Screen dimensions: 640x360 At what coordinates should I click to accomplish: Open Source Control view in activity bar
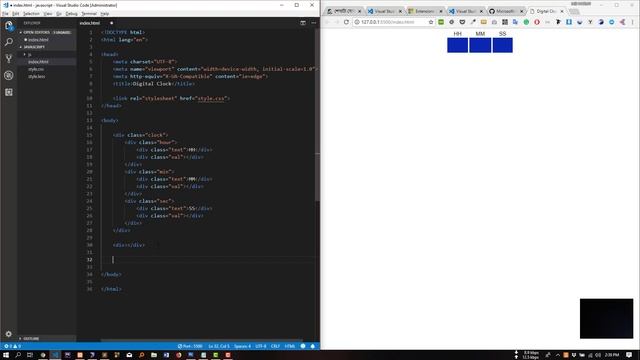[9, 58]
